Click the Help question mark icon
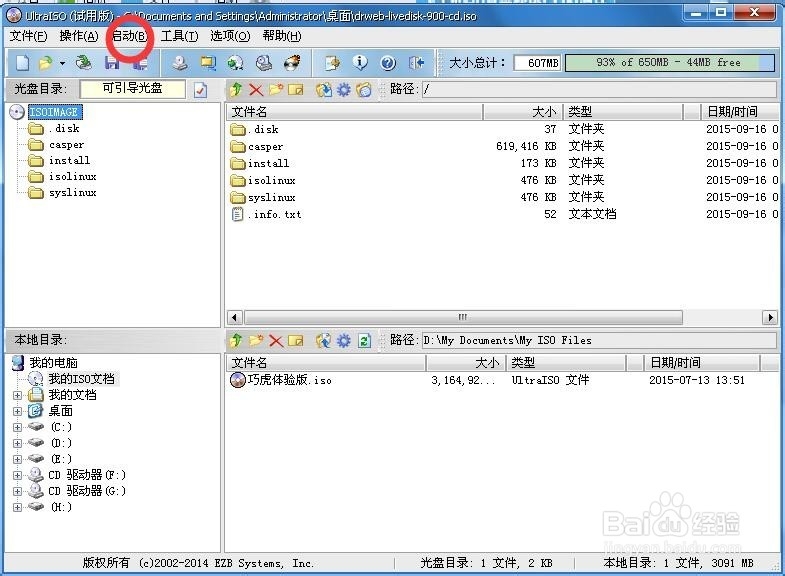 (x=388, y=63)
